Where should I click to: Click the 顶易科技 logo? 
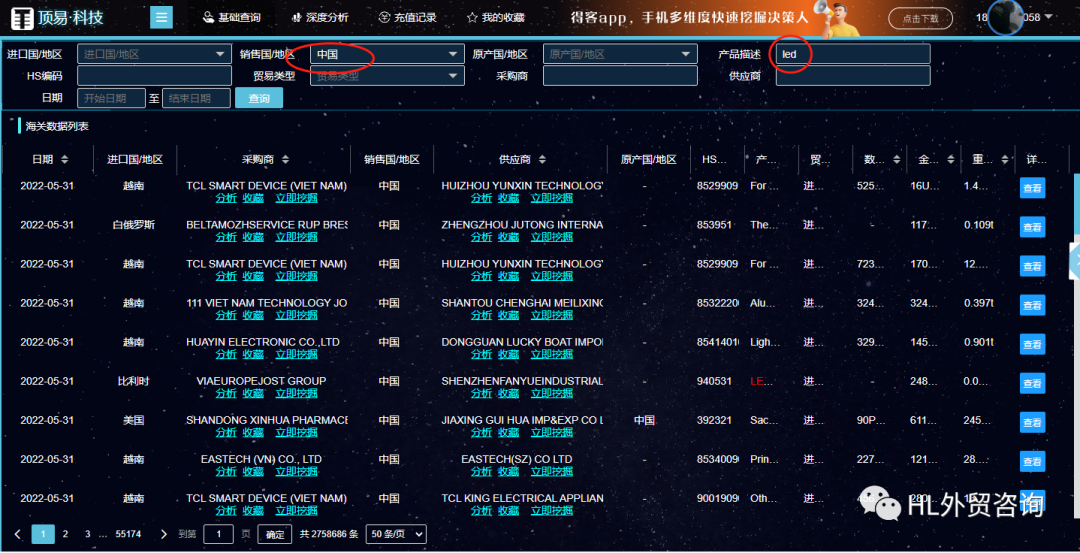point(56,18)
